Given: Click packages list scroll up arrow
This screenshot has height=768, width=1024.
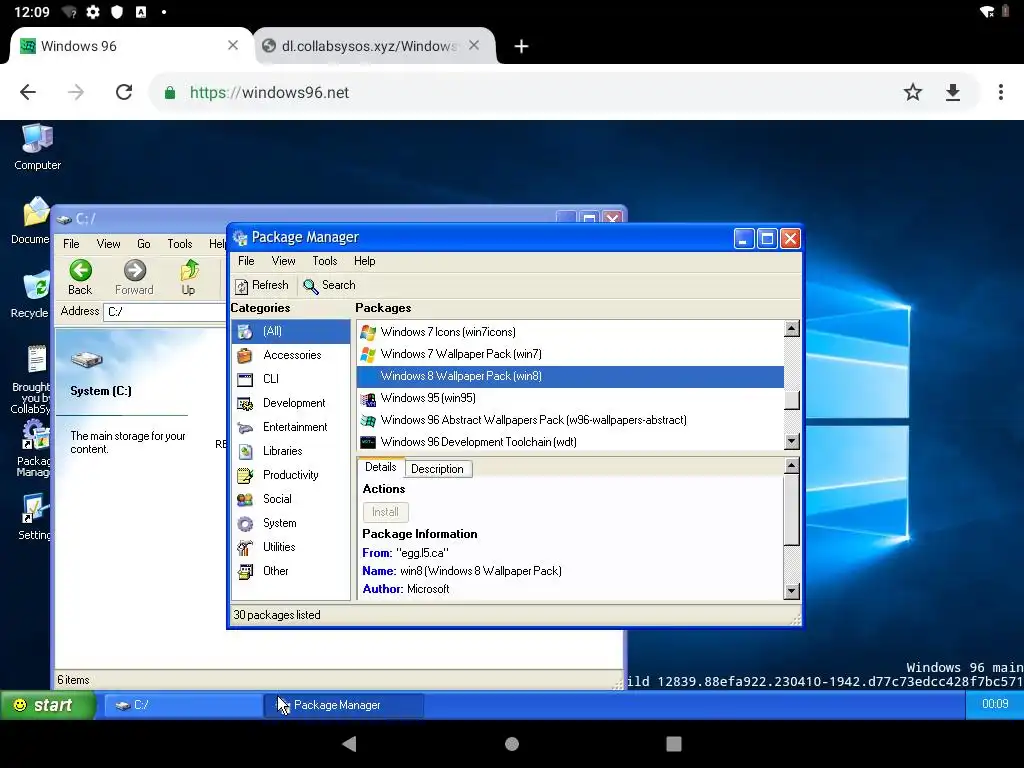Looking at the screenshot, I should (x=792, y=328).
